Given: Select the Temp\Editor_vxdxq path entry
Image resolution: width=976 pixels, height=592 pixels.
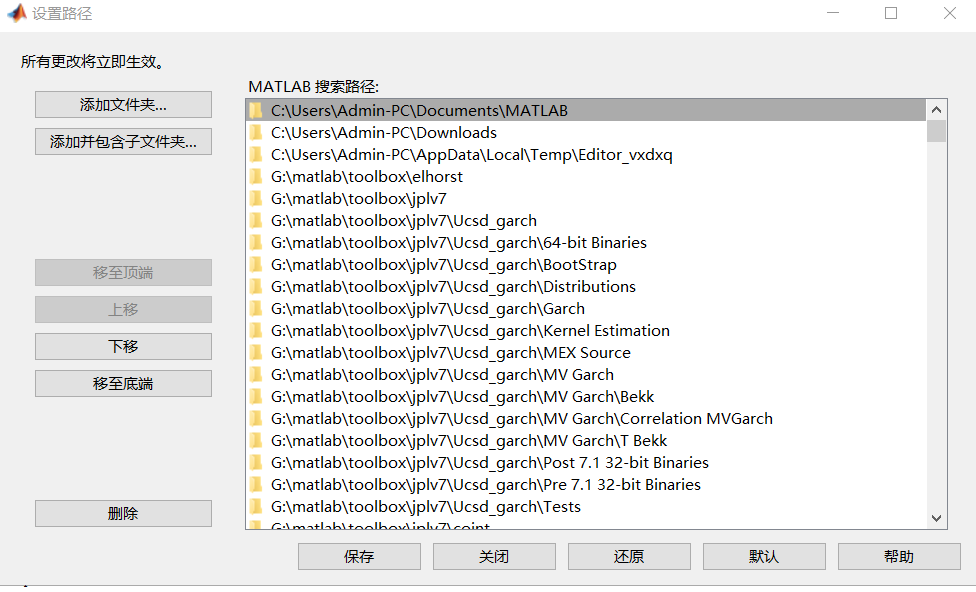Looking at the screenshot, I should 586,154.
